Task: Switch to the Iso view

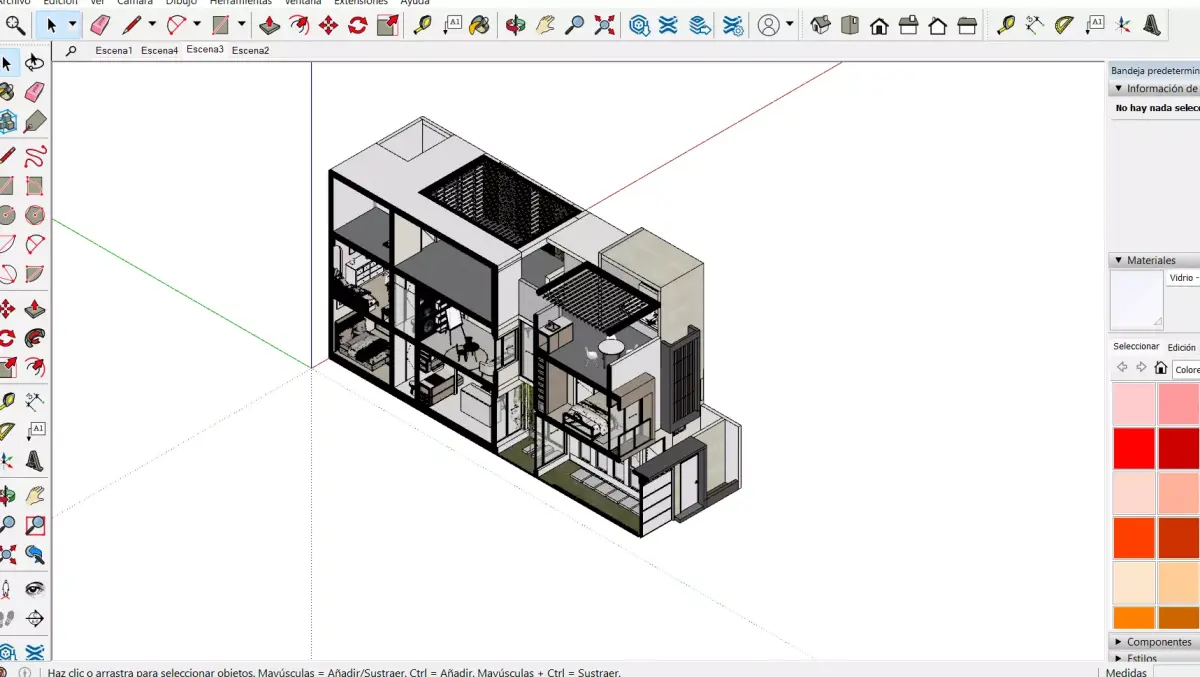Action: pos(820,25)
